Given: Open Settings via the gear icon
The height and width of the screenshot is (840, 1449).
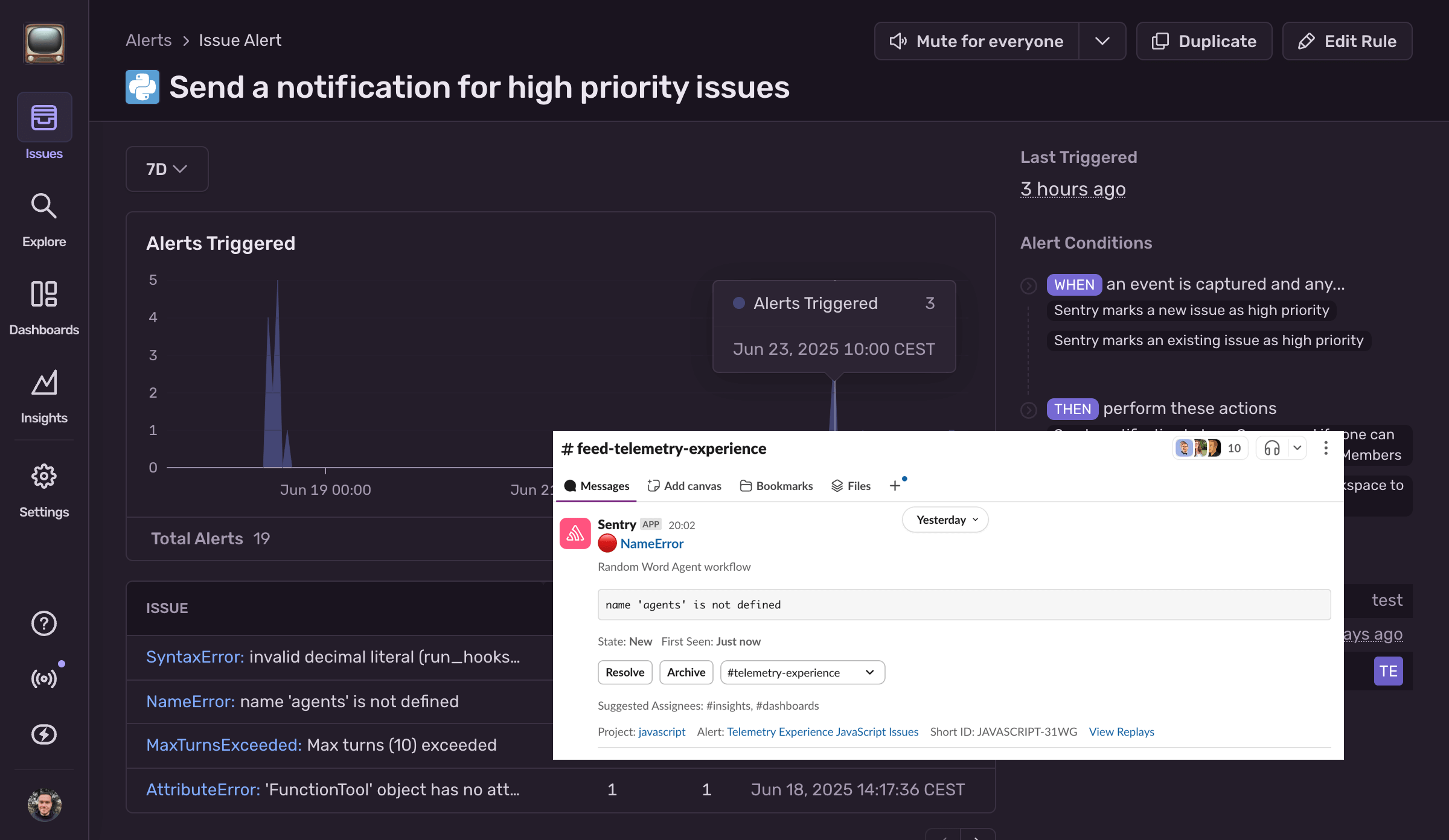Looking at the screenshot, I should [44, 476].
